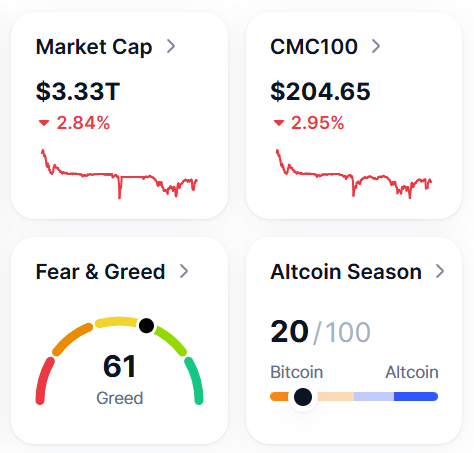474x453 pixels.
Task: Click the Altcoin Season slider knob
Action: (303, 397)
